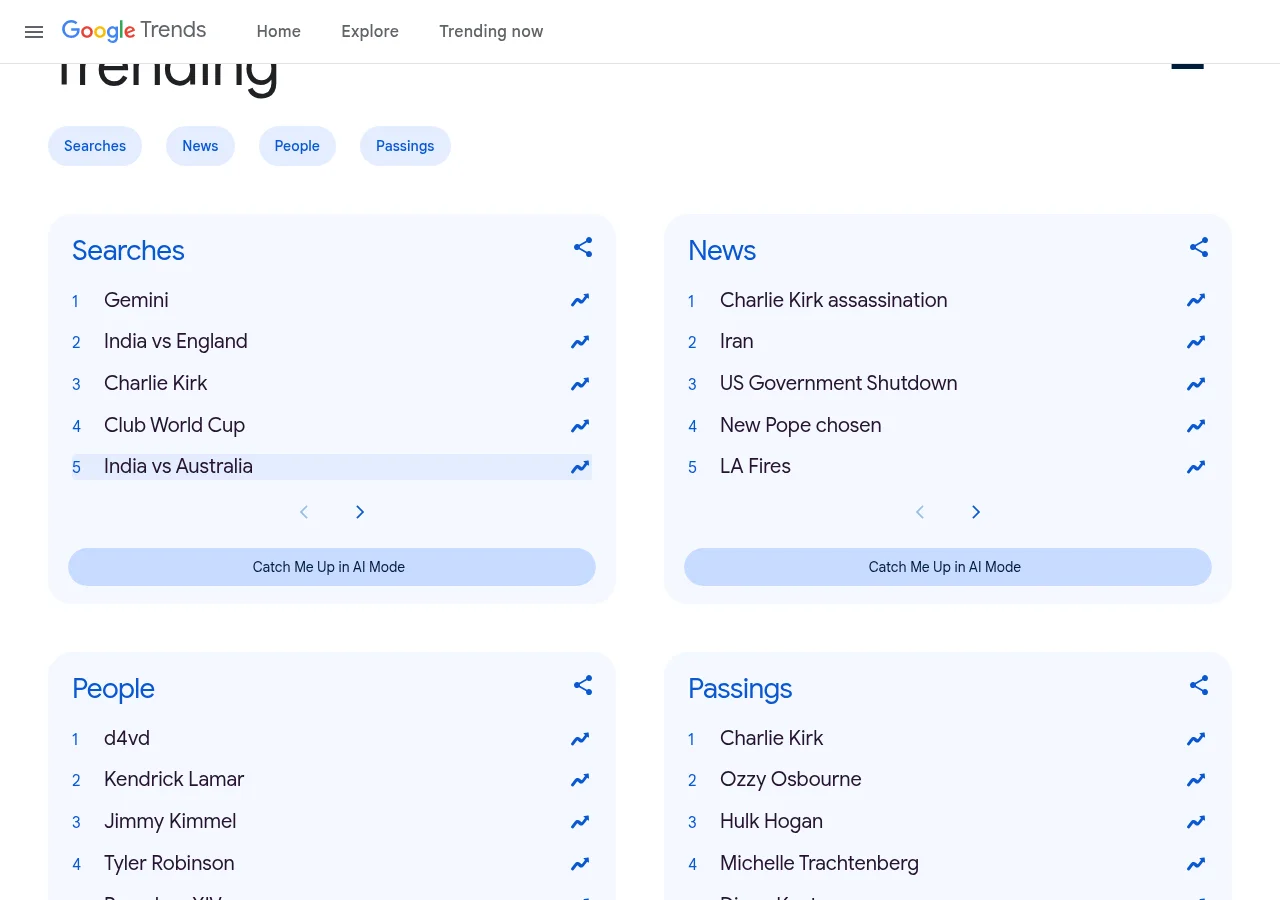Image resolution: width=1280 pixels, height=900 pixels.
Task: Open the Jimmy Kimmel entry
Action: [170, 822]
